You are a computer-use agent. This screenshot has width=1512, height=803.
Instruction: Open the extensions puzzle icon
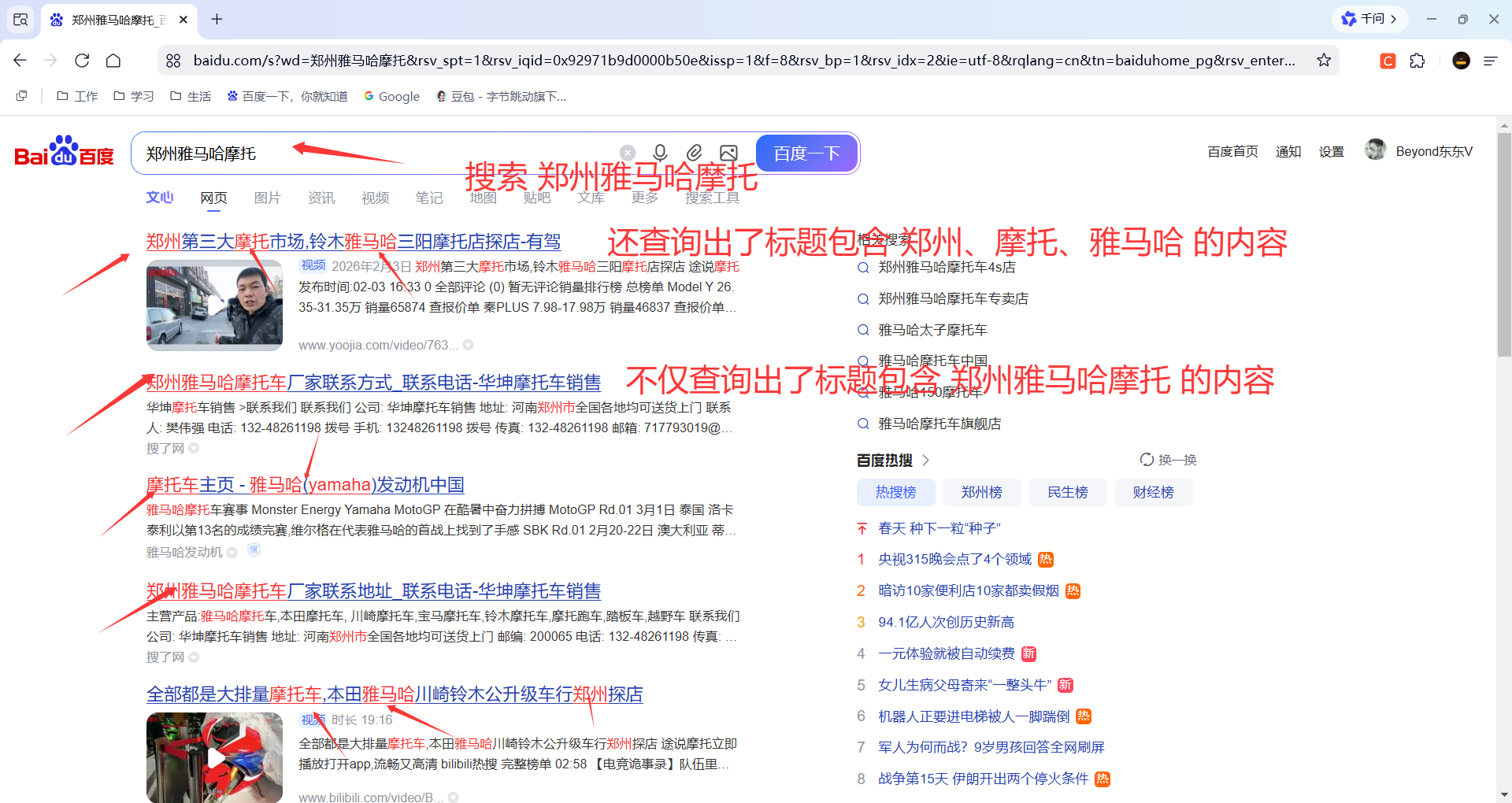pyautogui.click(x=1417, y=61)
